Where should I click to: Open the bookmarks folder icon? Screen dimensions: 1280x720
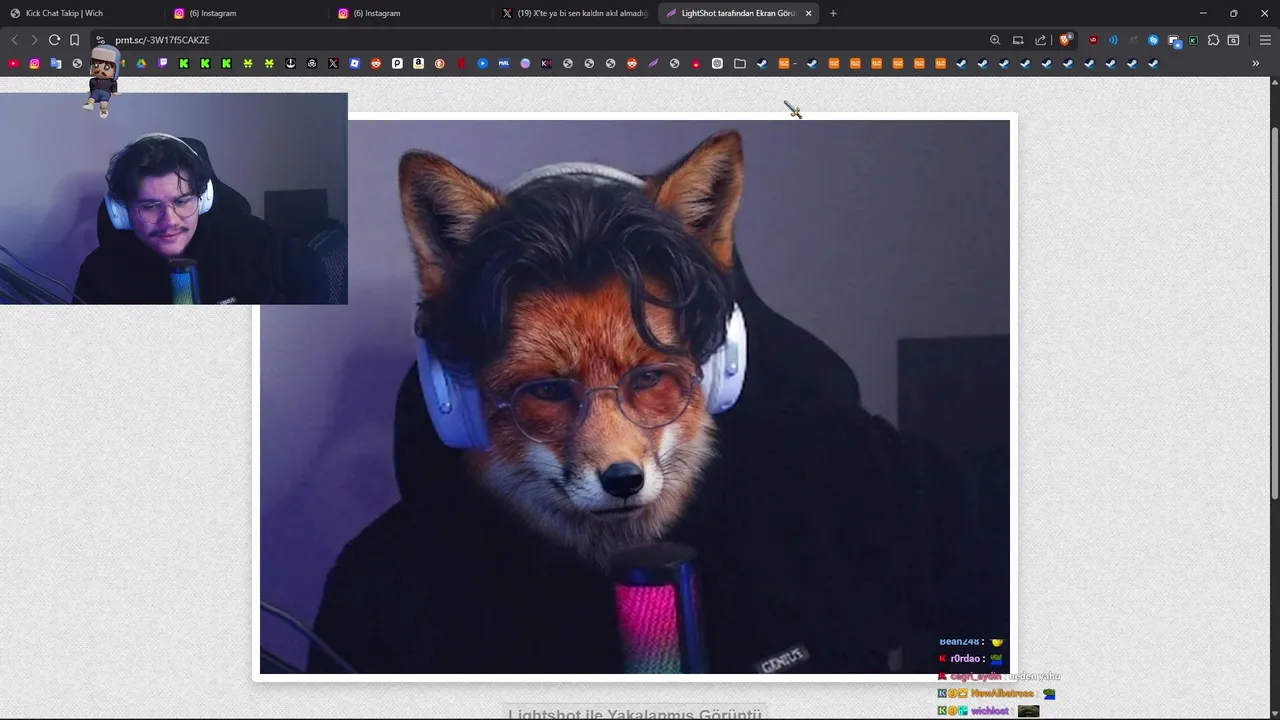tap(740, 63)
